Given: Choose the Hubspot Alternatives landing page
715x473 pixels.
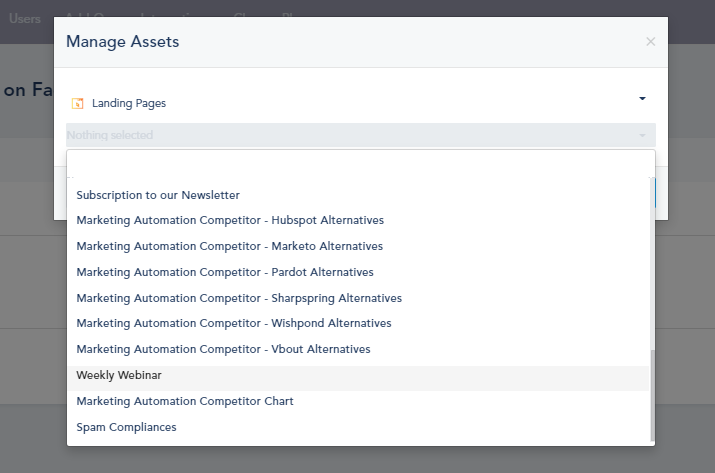Looking at the screenshot, I should pos(358,220).
